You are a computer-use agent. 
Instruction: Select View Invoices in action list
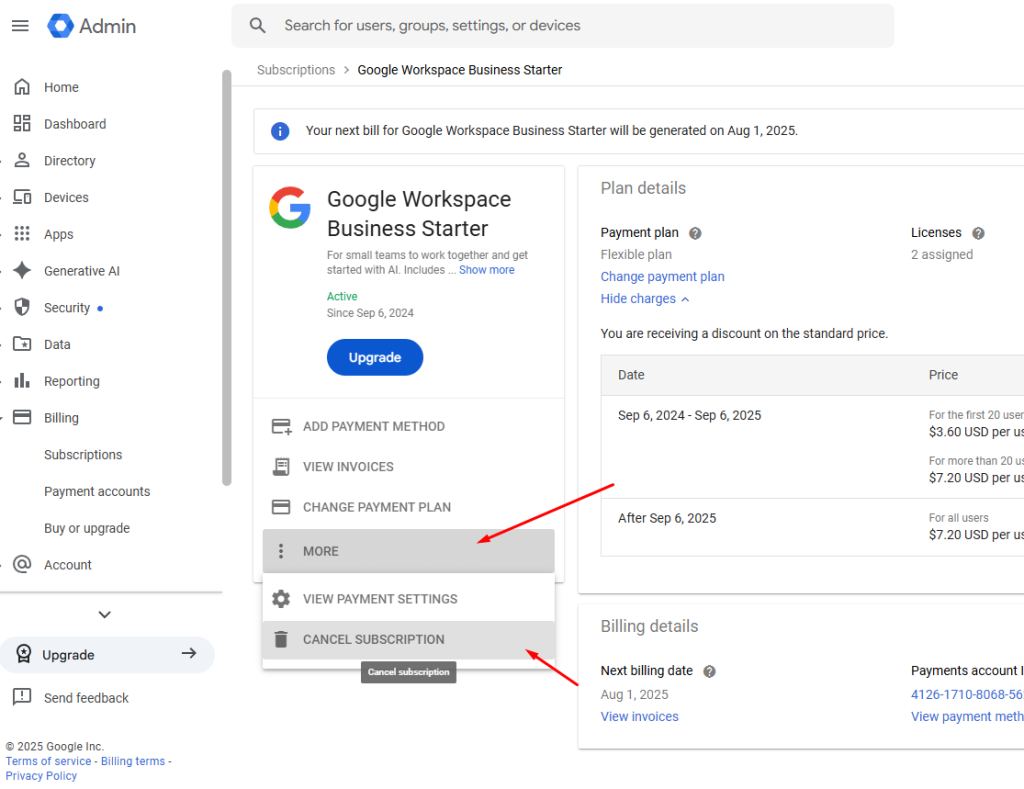click(408, 467)
